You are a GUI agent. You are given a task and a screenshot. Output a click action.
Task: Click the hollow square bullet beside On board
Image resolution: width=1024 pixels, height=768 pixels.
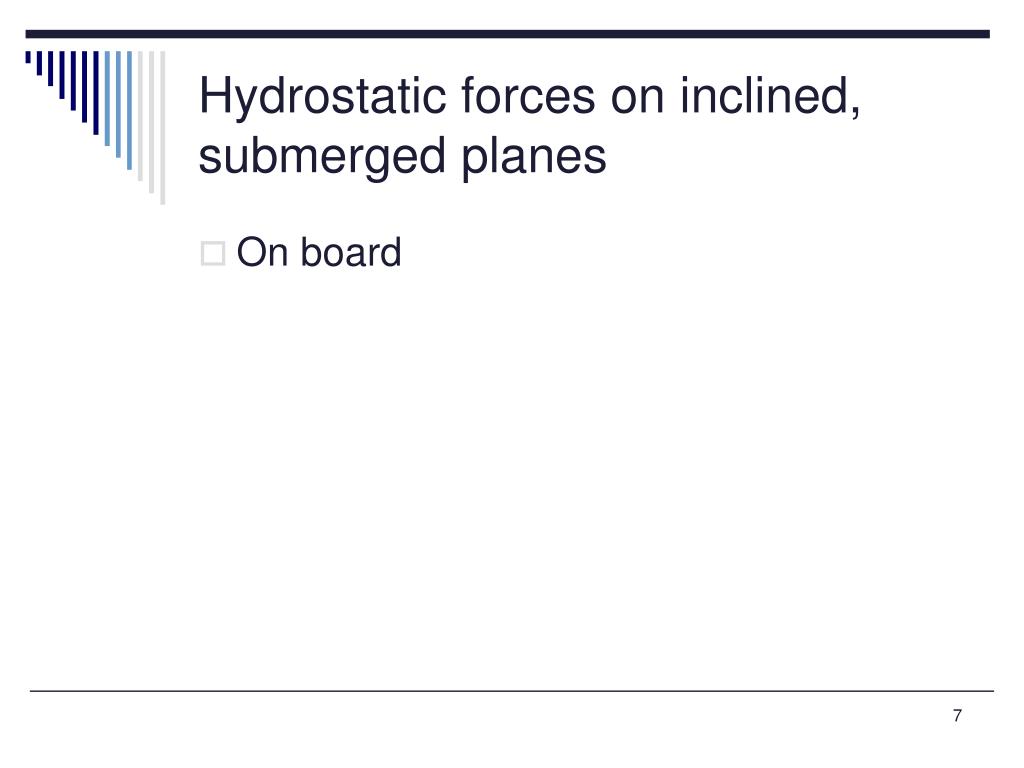[213, 253]
